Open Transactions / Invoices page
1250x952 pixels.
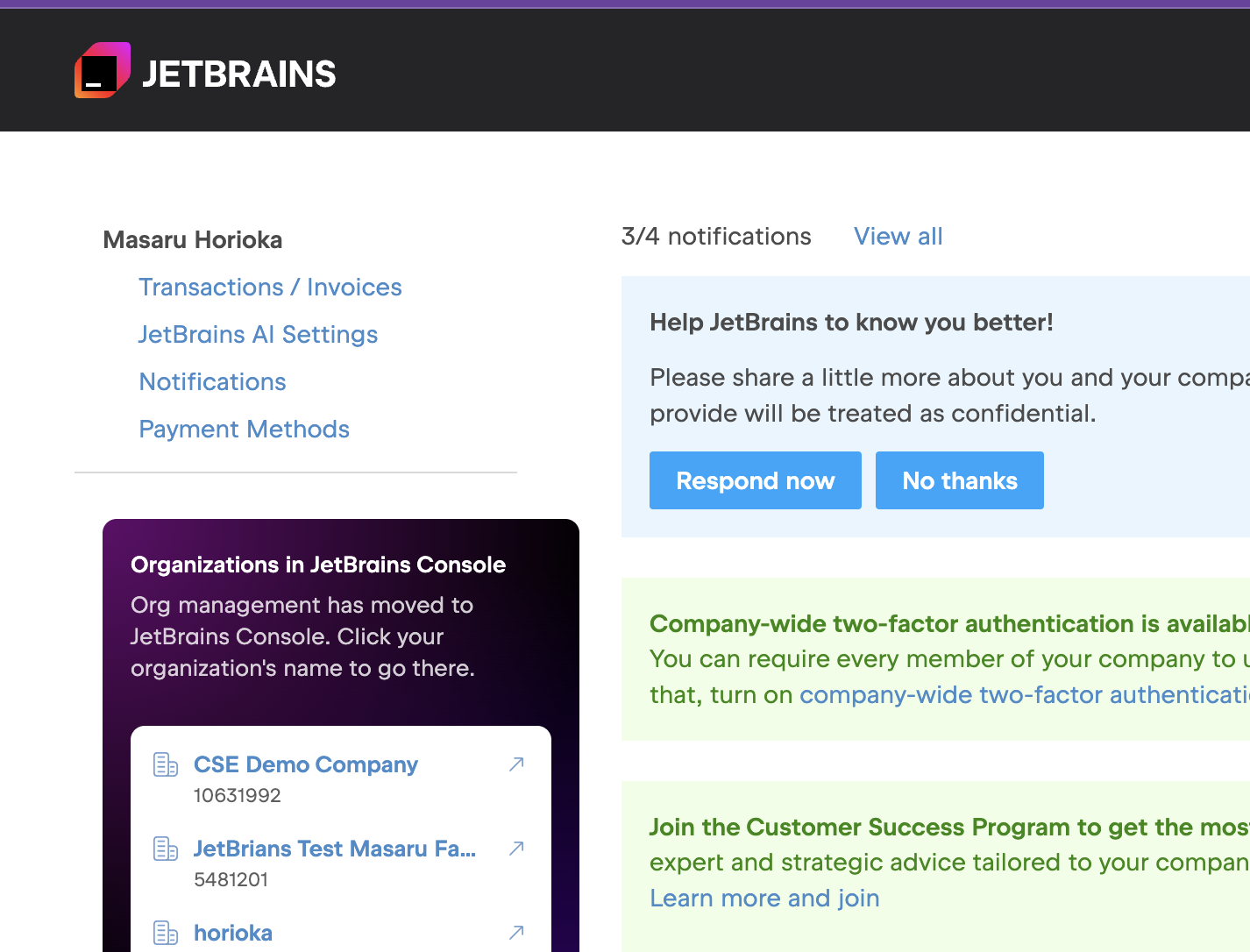pyautogui.click(x=270, y=288)
